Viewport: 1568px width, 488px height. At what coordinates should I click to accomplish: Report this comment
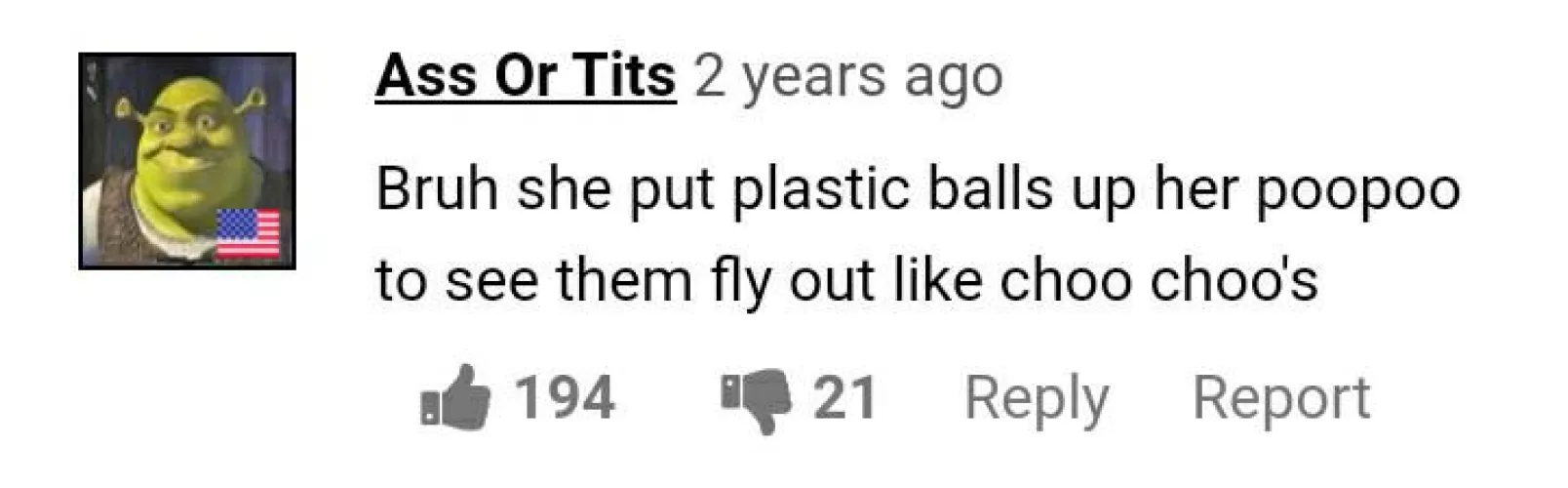pyautogui.click(x=1281, y=399)
